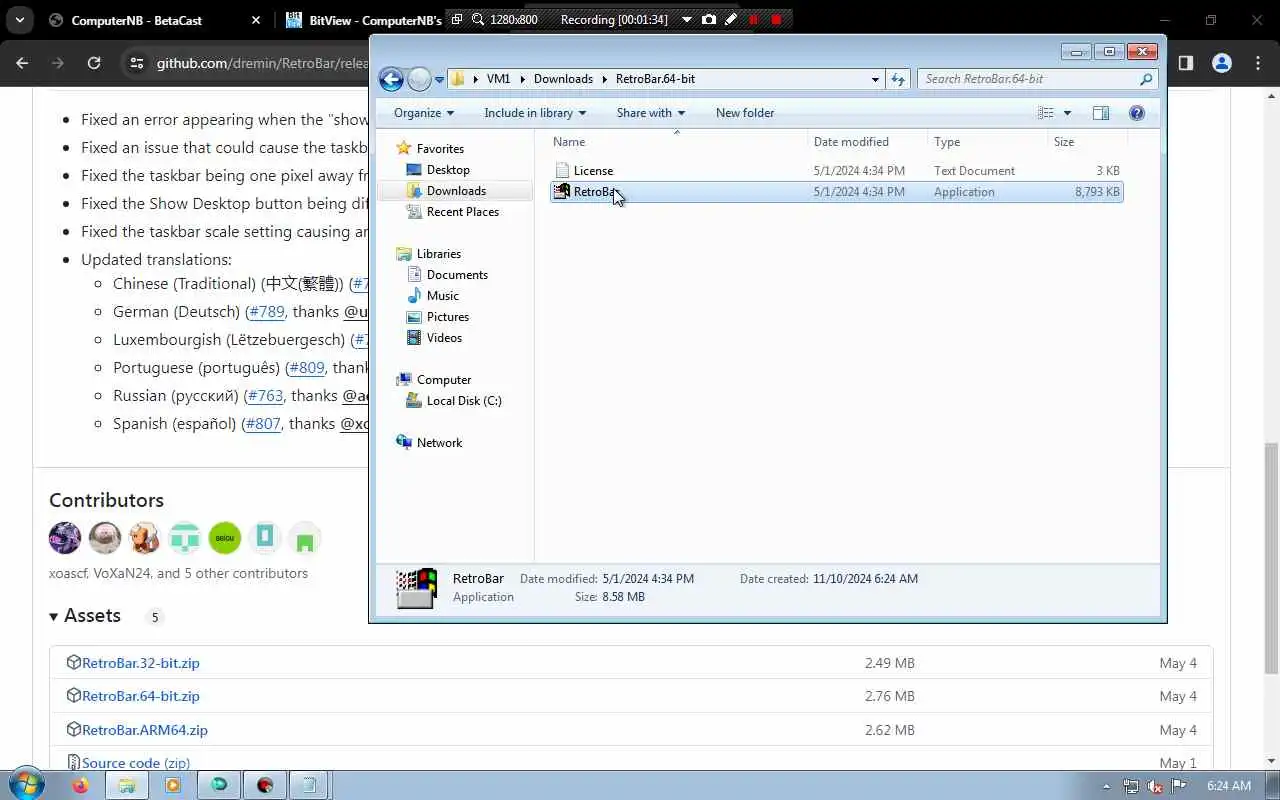Open the Share with menu

point(650,113)
